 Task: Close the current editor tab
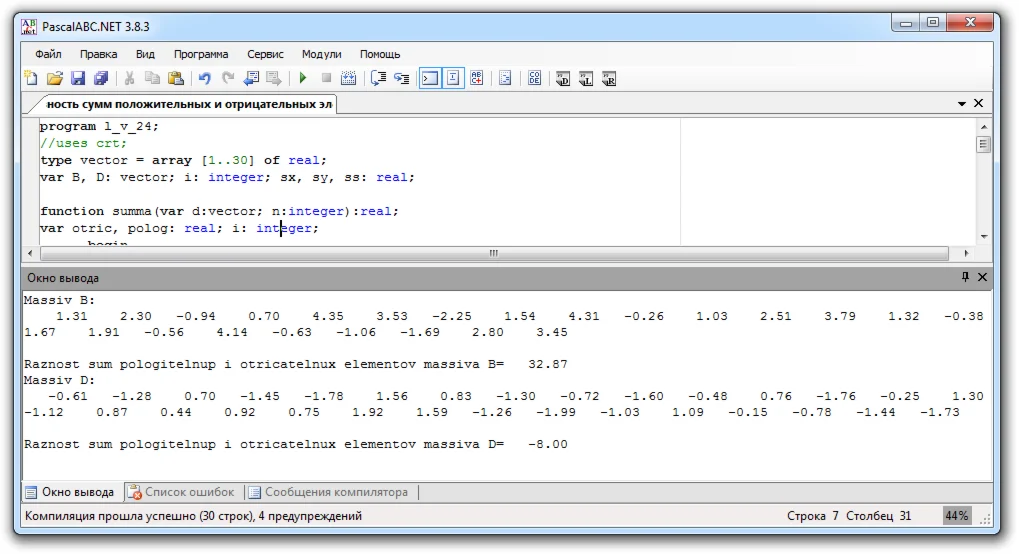pyautogui.click(x=979, y=103)
